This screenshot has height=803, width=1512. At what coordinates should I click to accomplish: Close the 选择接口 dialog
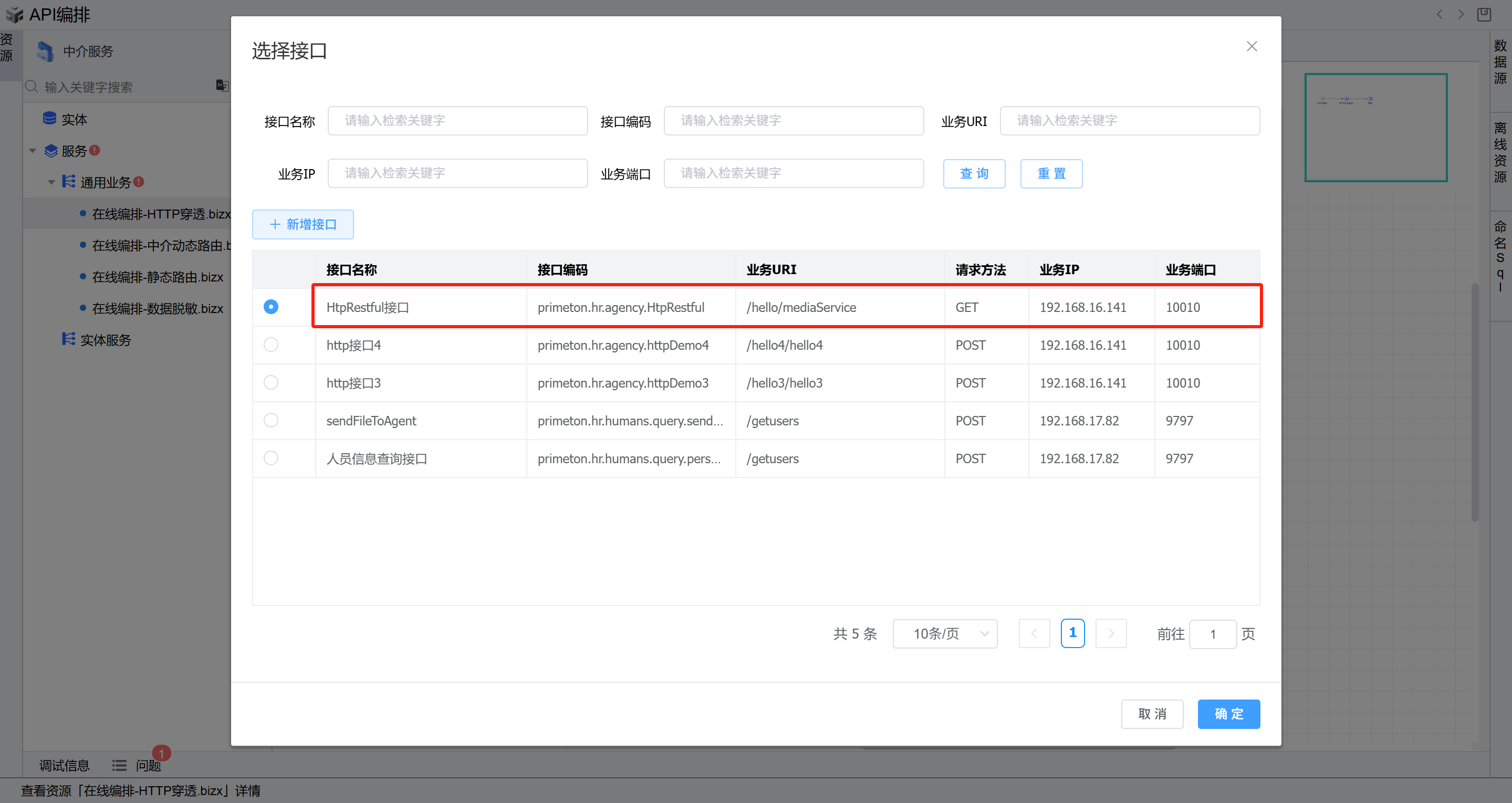1252,46
